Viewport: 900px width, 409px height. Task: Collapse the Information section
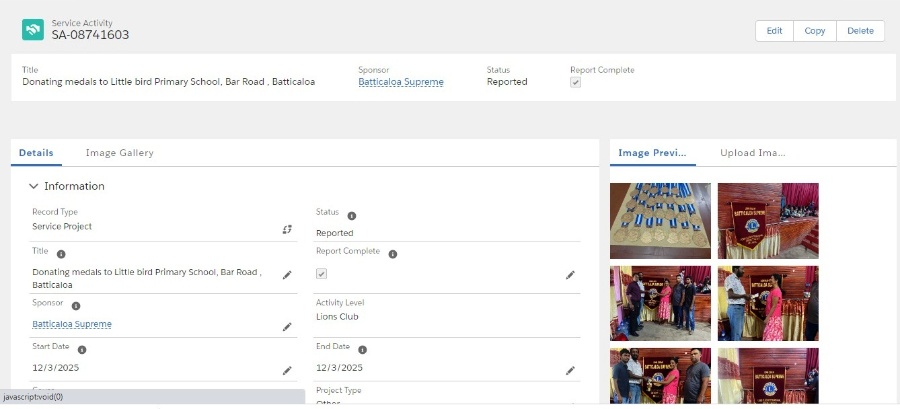[34, 186]
